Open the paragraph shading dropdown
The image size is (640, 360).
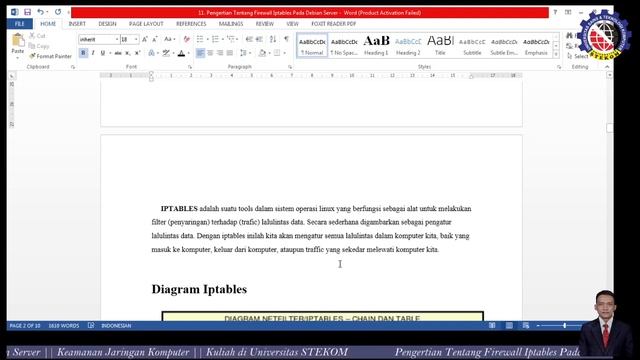[269, 53]
